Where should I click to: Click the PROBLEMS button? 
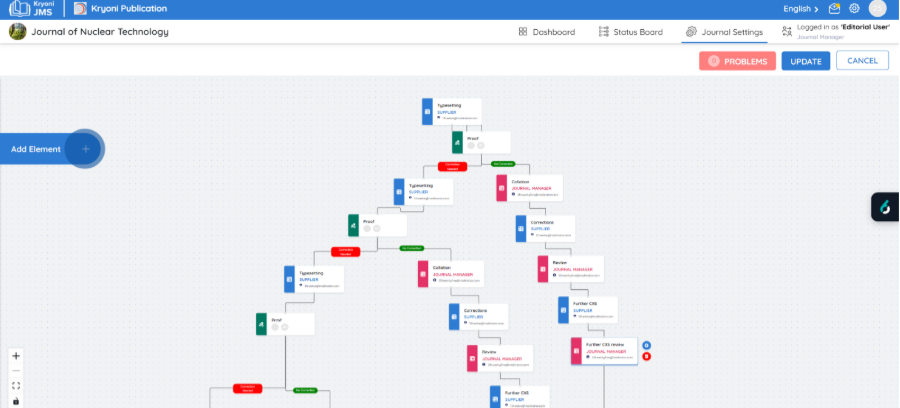click(x=738, y=61)
